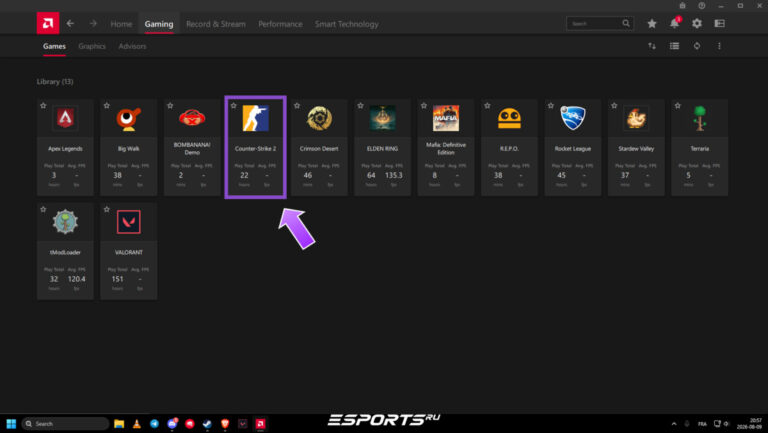Switch to the Graphics sub-tab
Image resolution: width=768 pixels, height=433 pixels.
point(92,46)
